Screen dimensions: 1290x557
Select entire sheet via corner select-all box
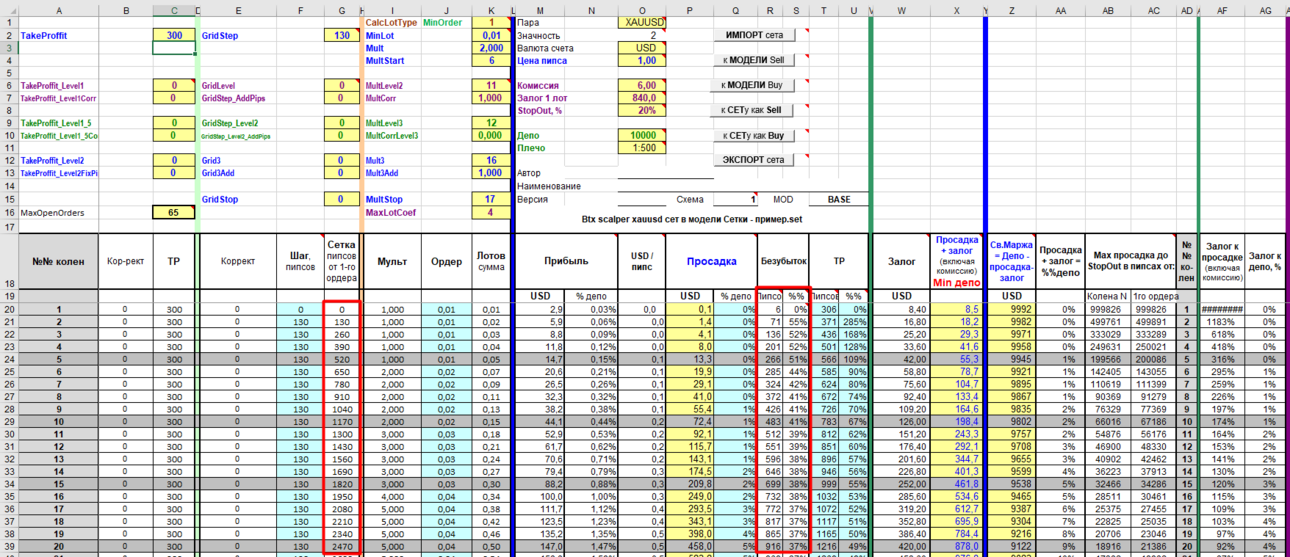(8, 9)
